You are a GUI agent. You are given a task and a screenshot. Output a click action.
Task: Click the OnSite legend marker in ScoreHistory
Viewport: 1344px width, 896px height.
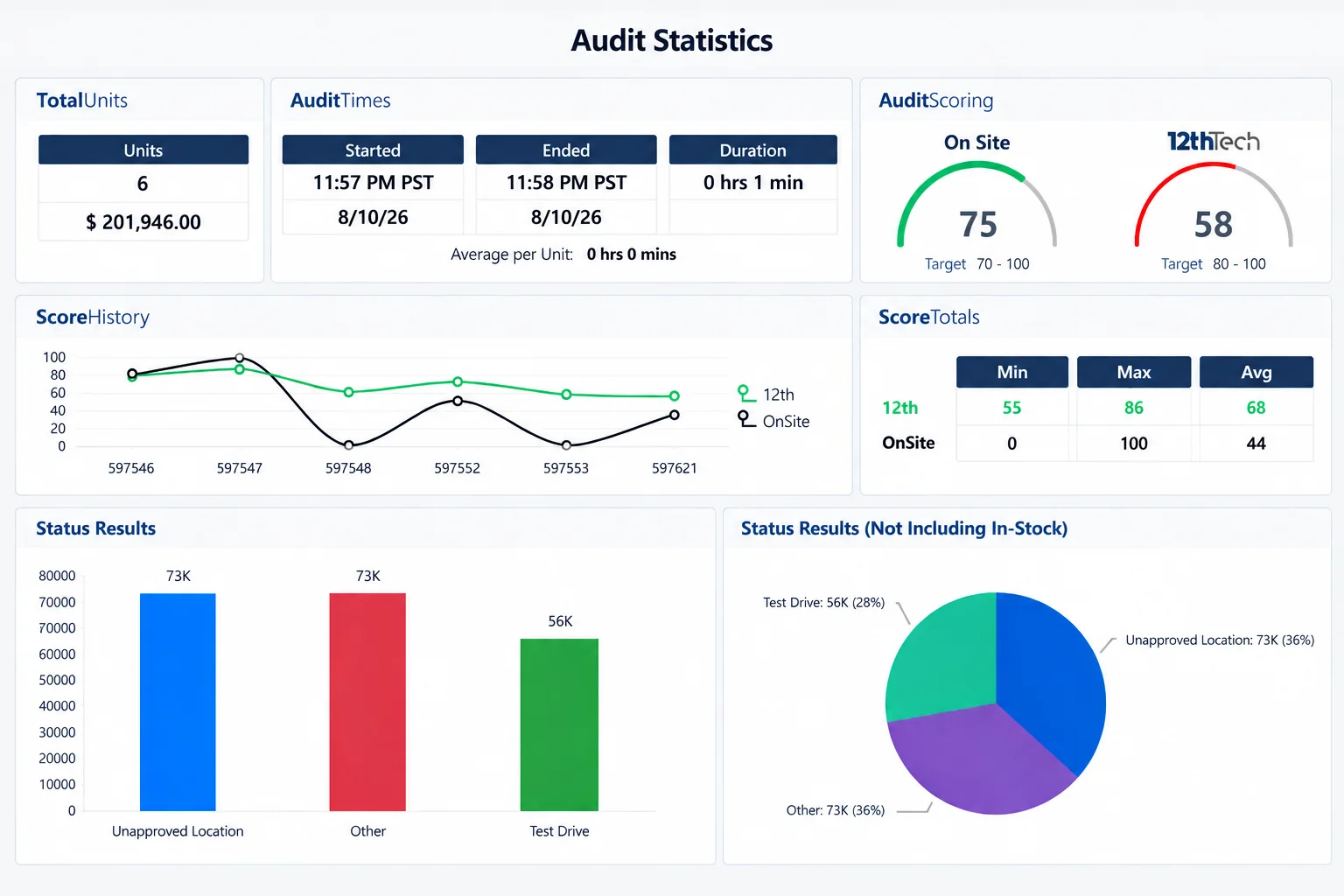coord(745,420)
